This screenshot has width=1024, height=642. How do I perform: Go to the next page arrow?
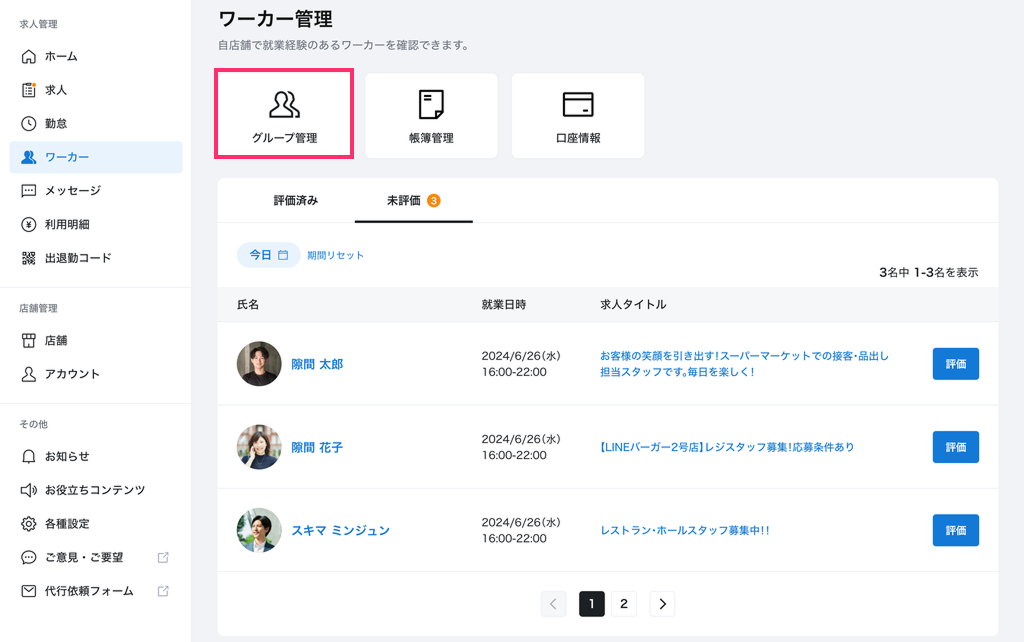pyautogui.click(x=662, y=603)
